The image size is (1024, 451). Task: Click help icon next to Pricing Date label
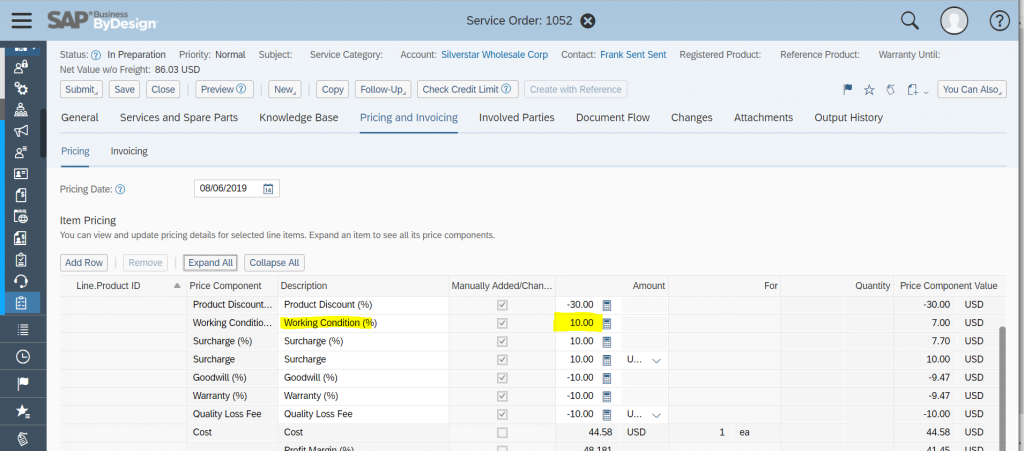coord(120,189)
